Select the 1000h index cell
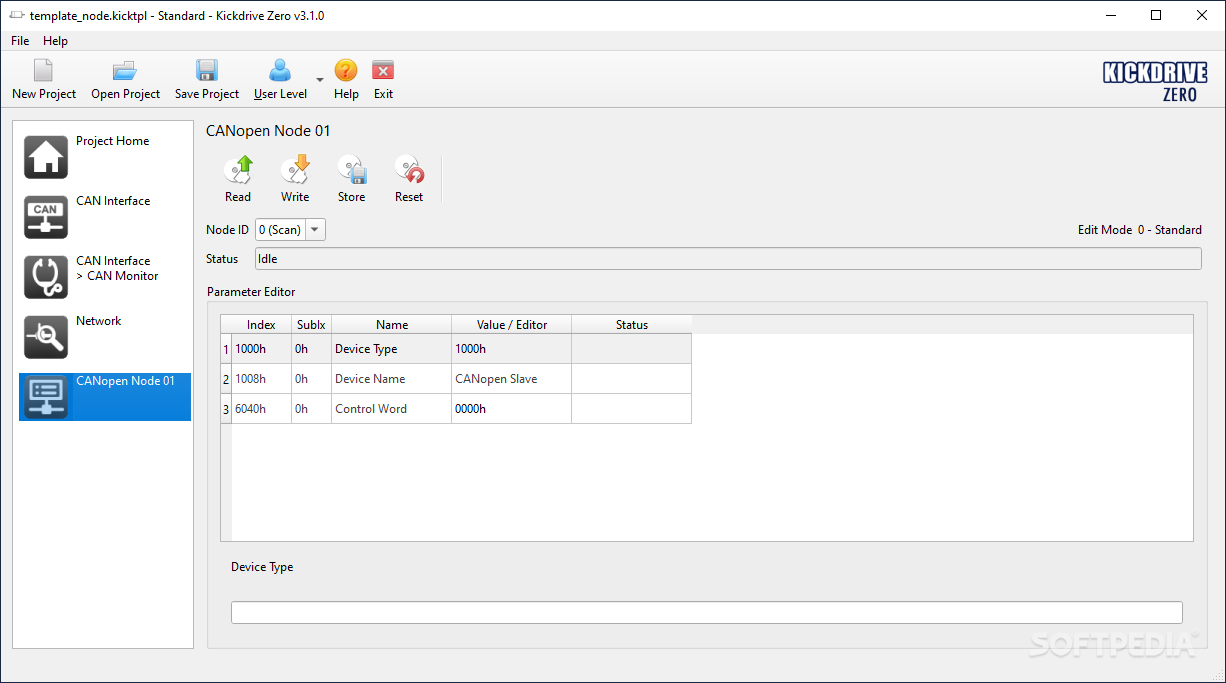 tap(261, 349)
